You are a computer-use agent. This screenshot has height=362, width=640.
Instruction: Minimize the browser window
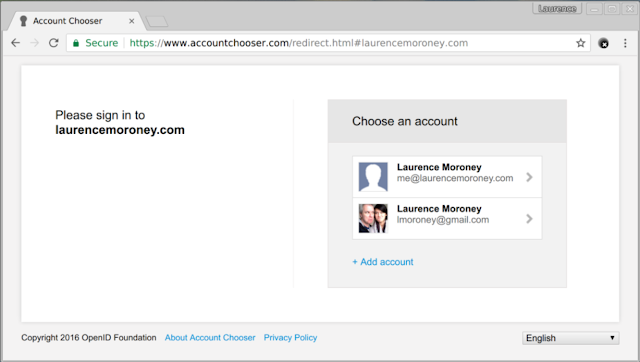(x=595, y=9)
